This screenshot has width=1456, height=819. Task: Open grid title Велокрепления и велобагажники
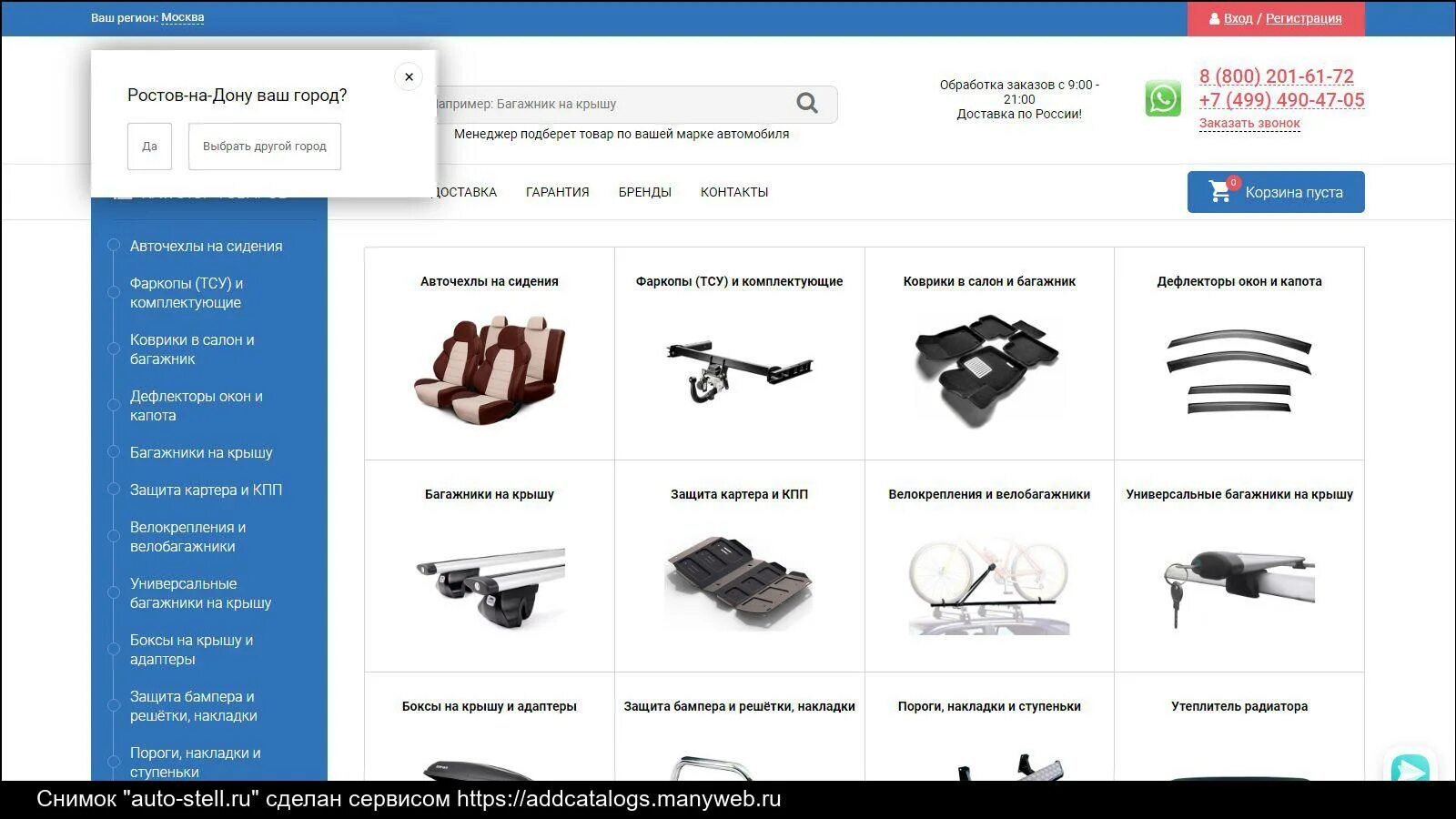tap(989, 494)
